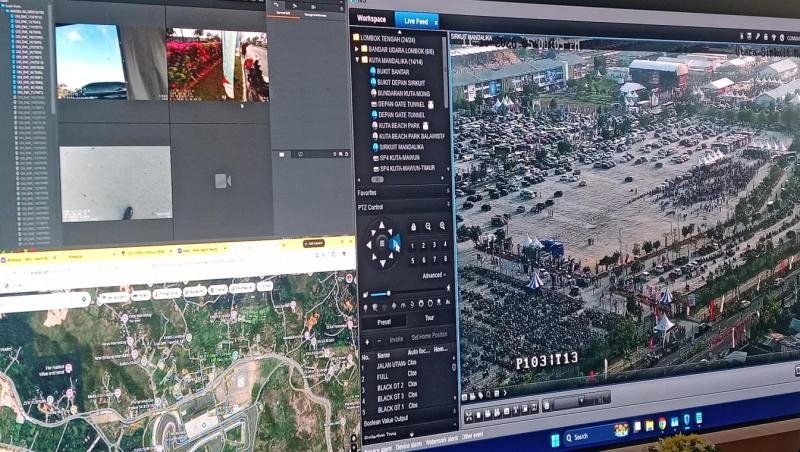Select the SIRKUIT MANDALIKA camera

click(398, 147)
